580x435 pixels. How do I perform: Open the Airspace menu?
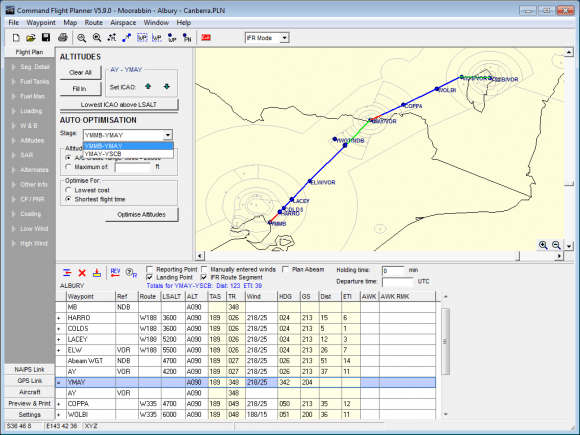pyautogui.click(x=123, y=23)
